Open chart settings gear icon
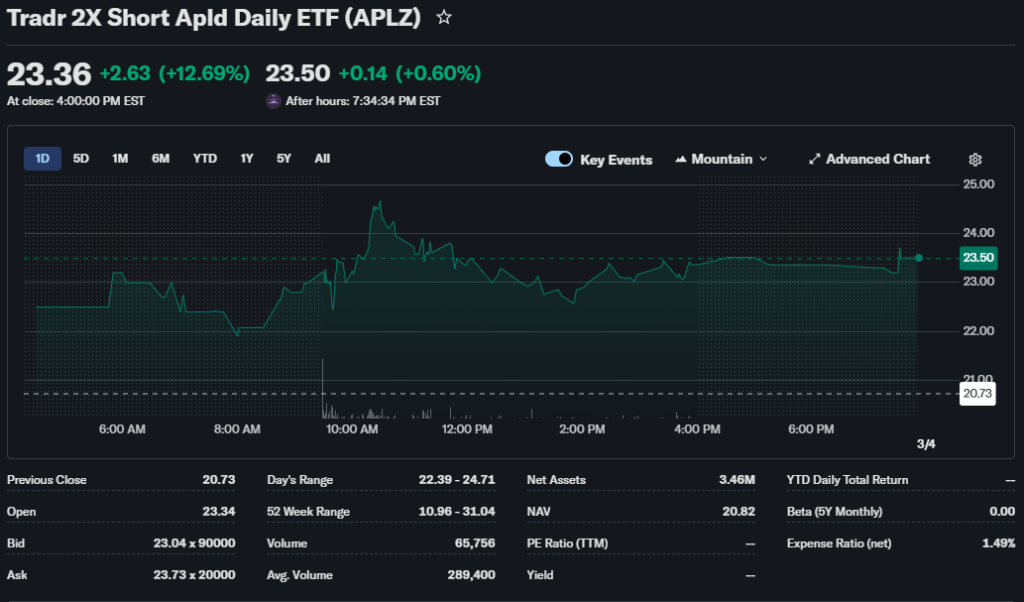Viewport: 1024px width, 602px height. coord(975,160)
